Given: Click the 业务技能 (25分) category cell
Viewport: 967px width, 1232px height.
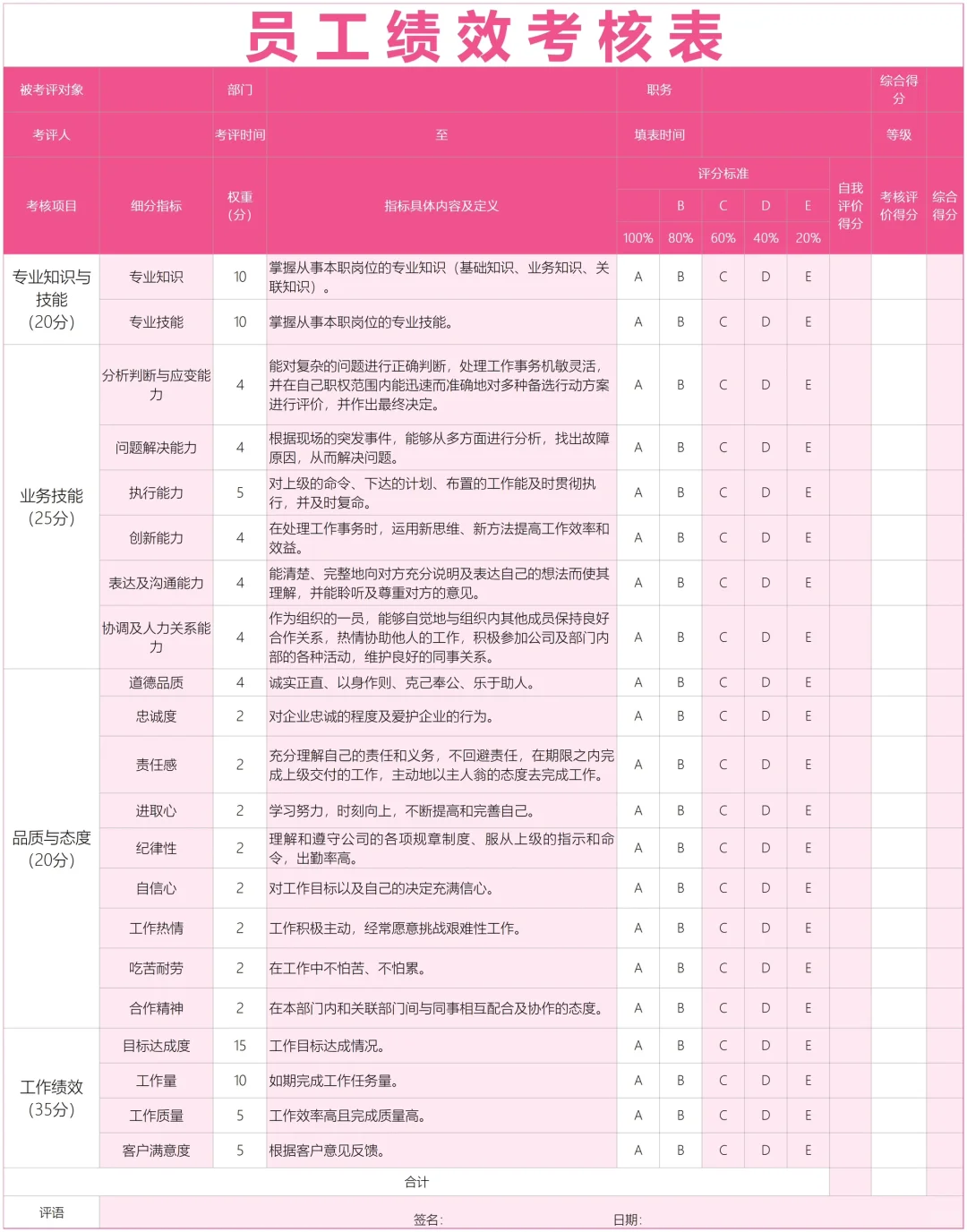Looking at the screenshot, I should click(x=51, y=507).
